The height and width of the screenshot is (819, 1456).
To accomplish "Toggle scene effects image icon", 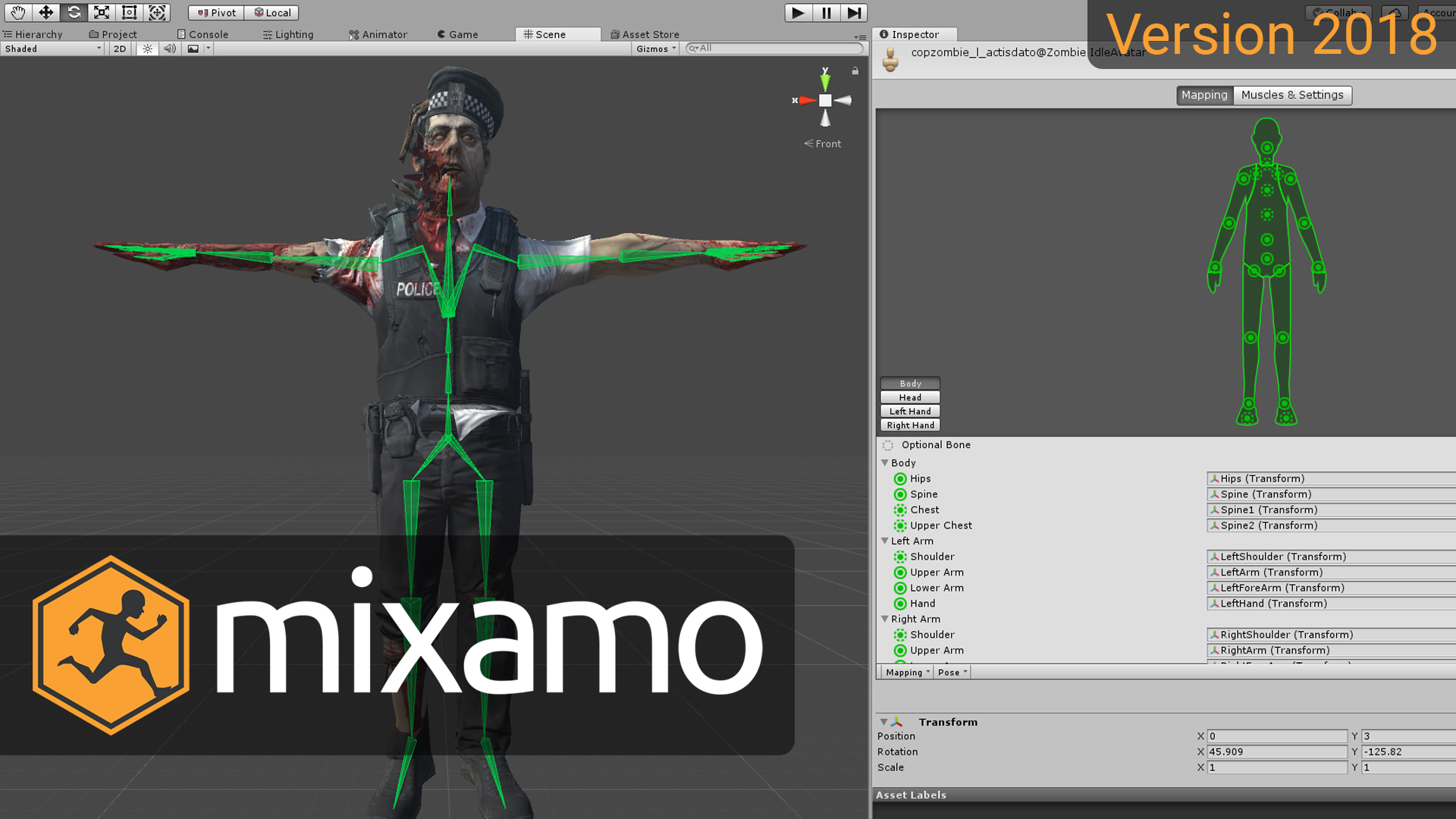I will pyautogui.click(x=193, y=49).
